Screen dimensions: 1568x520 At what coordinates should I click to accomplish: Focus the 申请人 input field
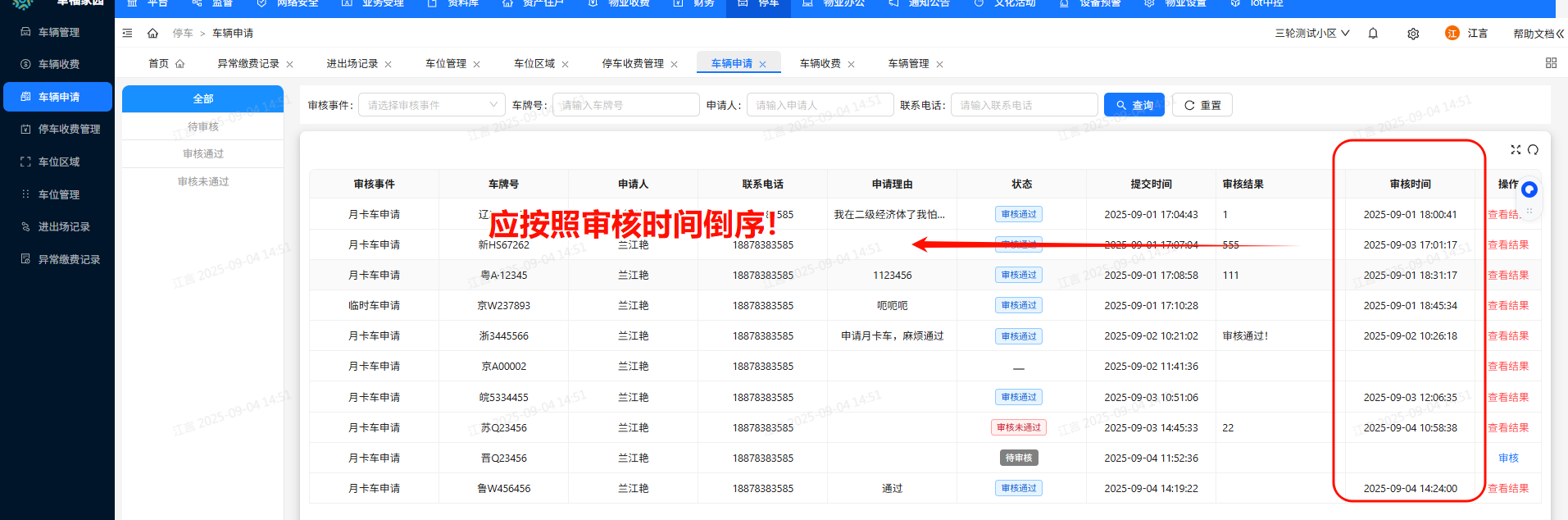click(820, 105)
